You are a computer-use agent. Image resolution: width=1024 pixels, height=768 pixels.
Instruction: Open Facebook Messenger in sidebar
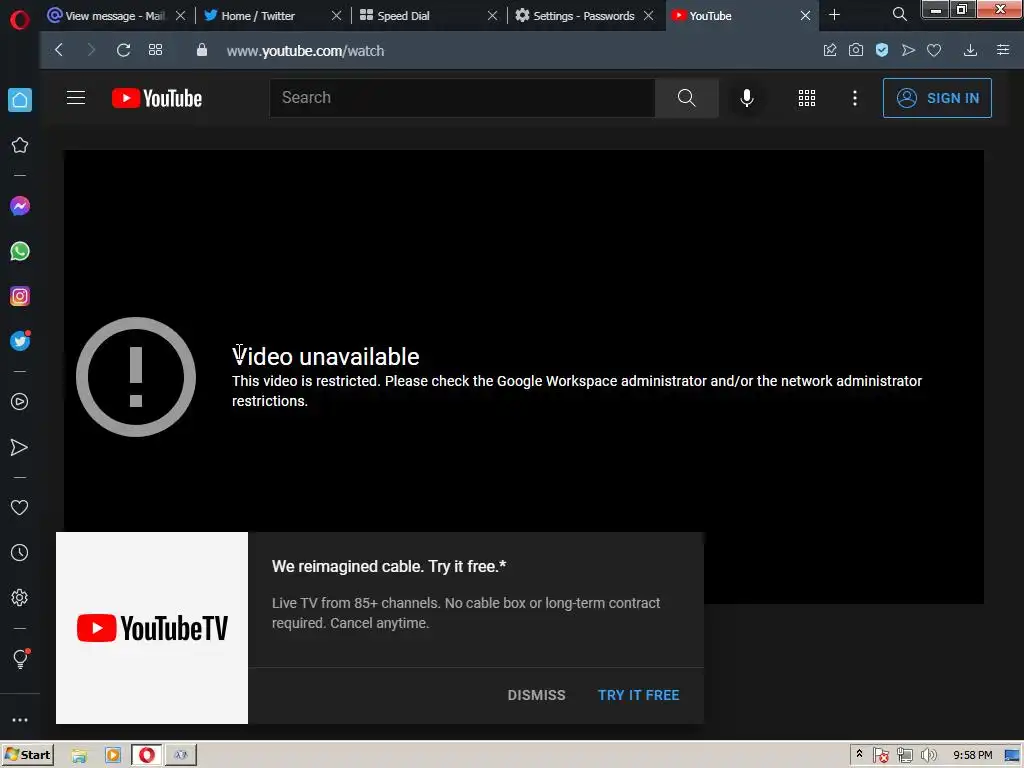tap(20, 206)
